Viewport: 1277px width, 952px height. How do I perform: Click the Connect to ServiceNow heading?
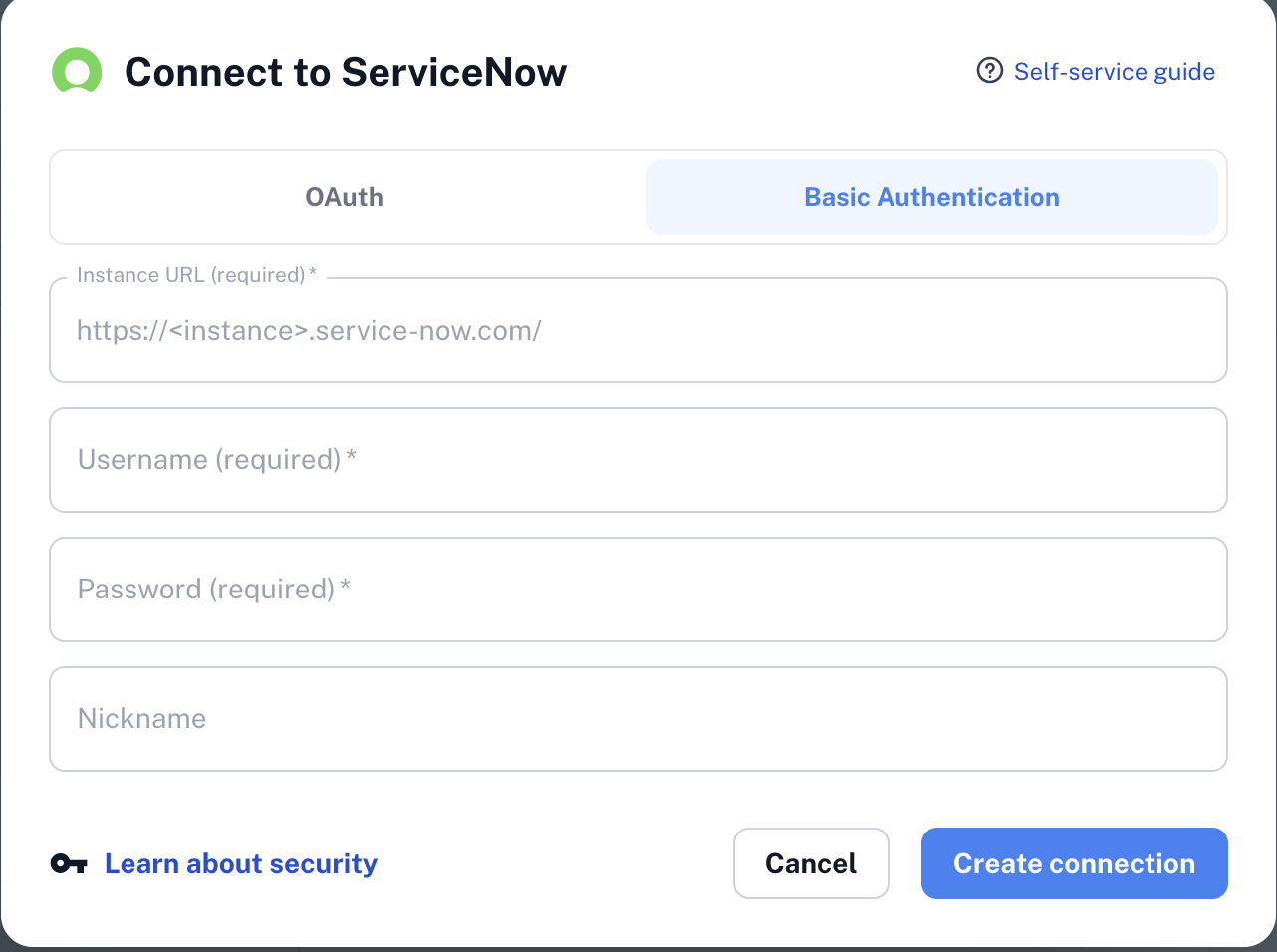[x=346, y=72]
